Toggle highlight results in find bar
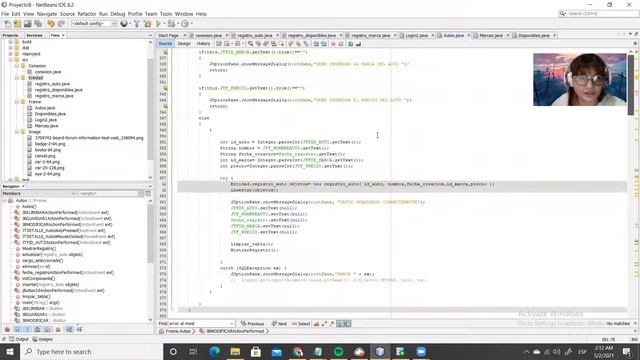This screenshot has width=640, height=360. (x=340, y=324)
